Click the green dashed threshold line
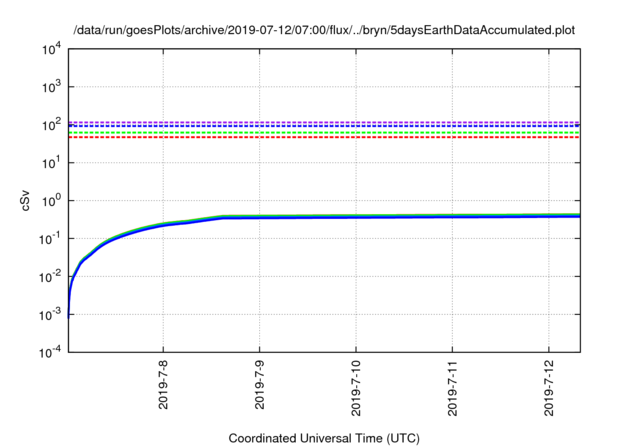The width and height of the screenshot is (640, 448). [x=324, y=133]
